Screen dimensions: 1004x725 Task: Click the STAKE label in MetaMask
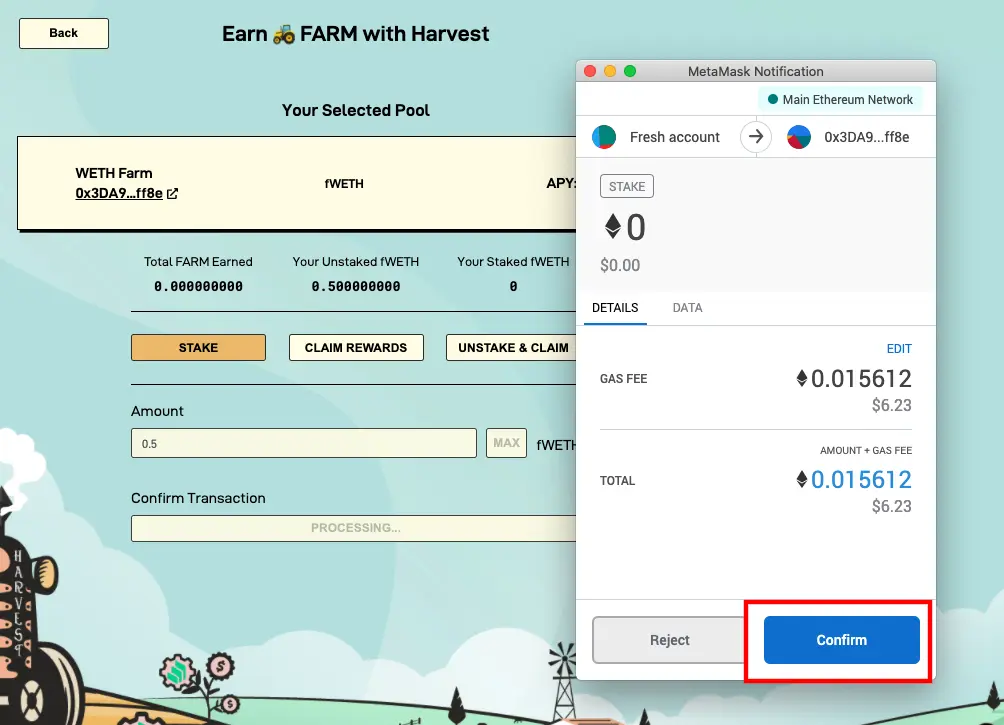(x=627, y=186)
